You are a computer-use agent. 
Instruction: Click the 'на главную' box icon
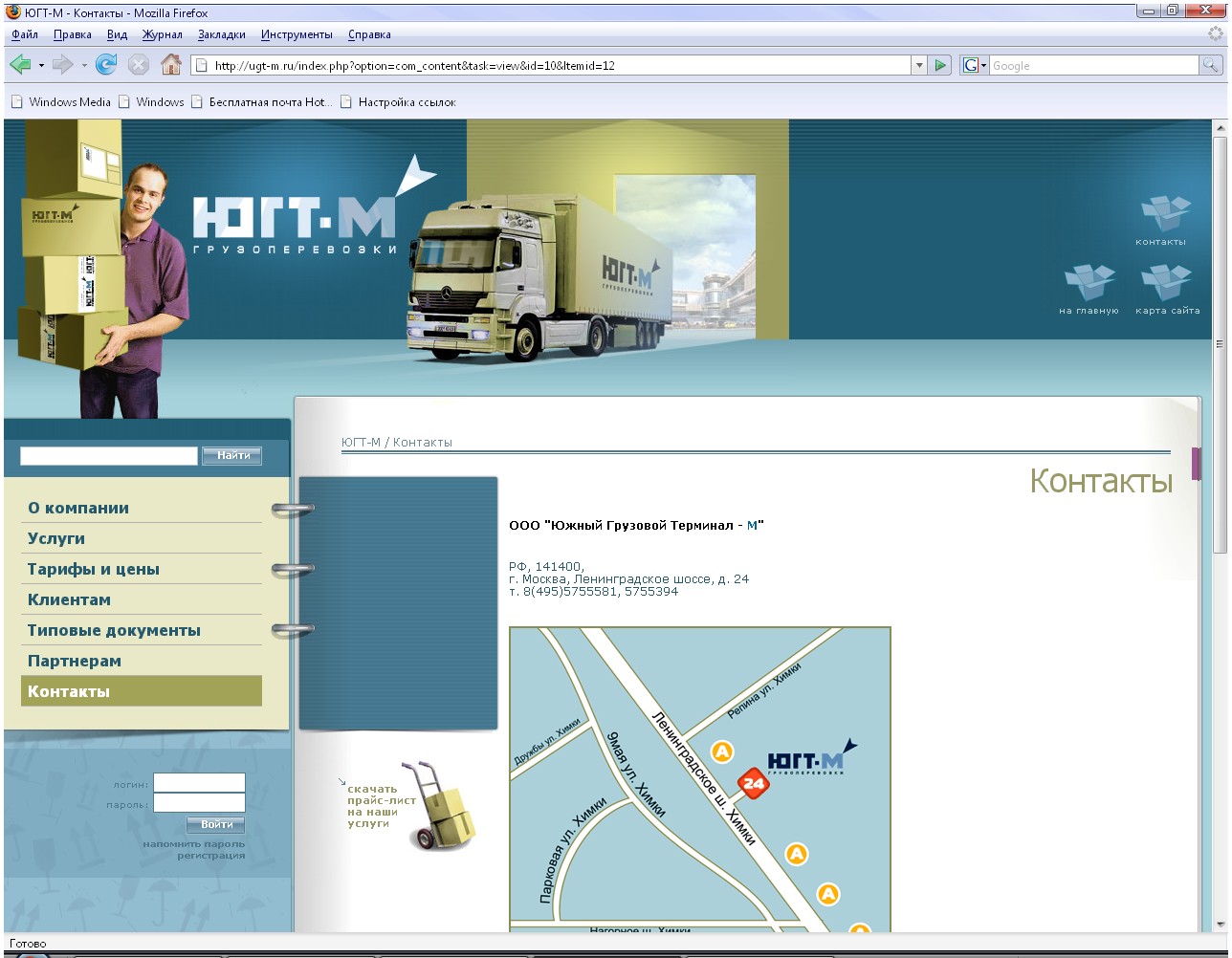point(1089,283)
